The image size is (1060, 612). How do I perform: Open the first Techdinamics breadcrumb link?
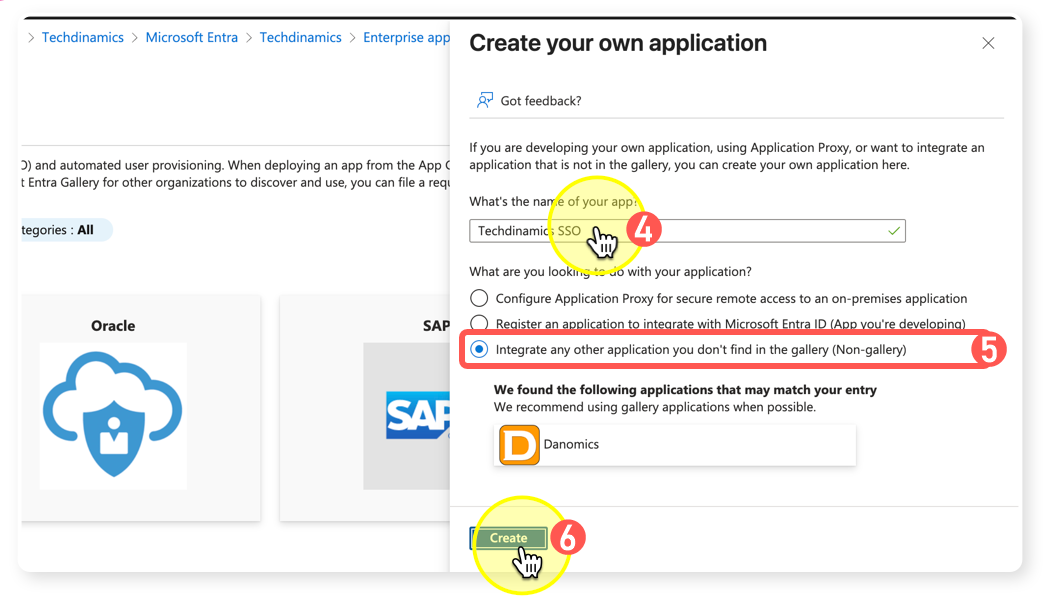click(x=82, y=38)
